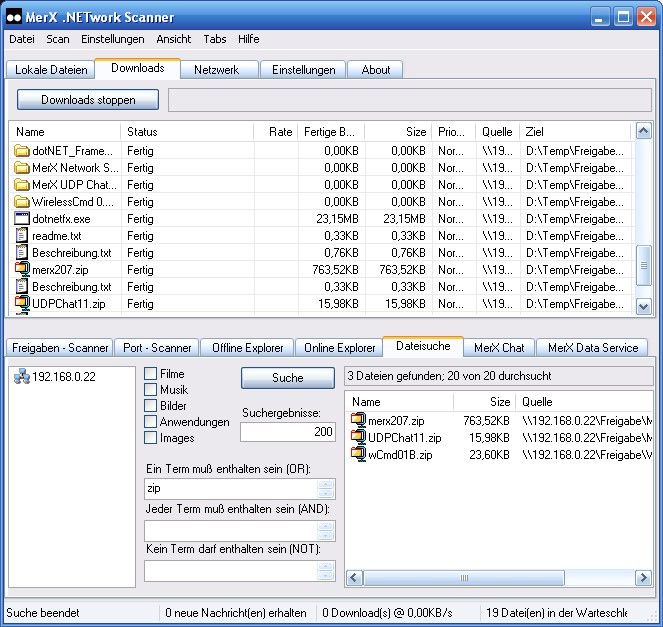Click Fertige B... column header

(331, 132)
